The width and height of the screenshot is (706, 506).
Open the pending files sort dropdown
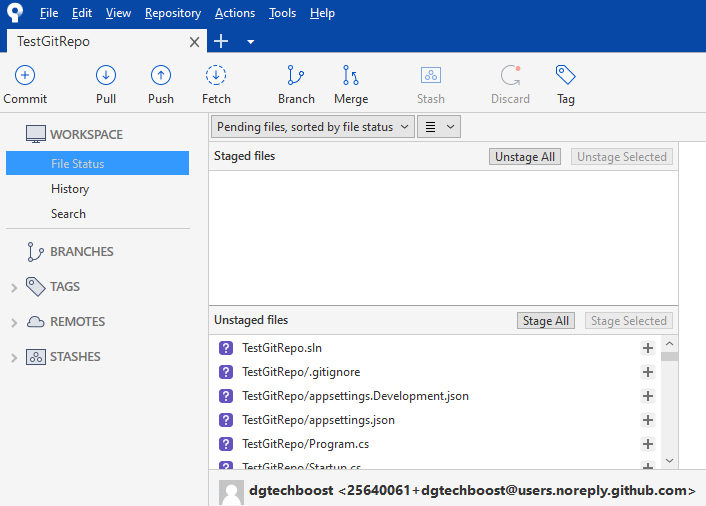[313, 127]
